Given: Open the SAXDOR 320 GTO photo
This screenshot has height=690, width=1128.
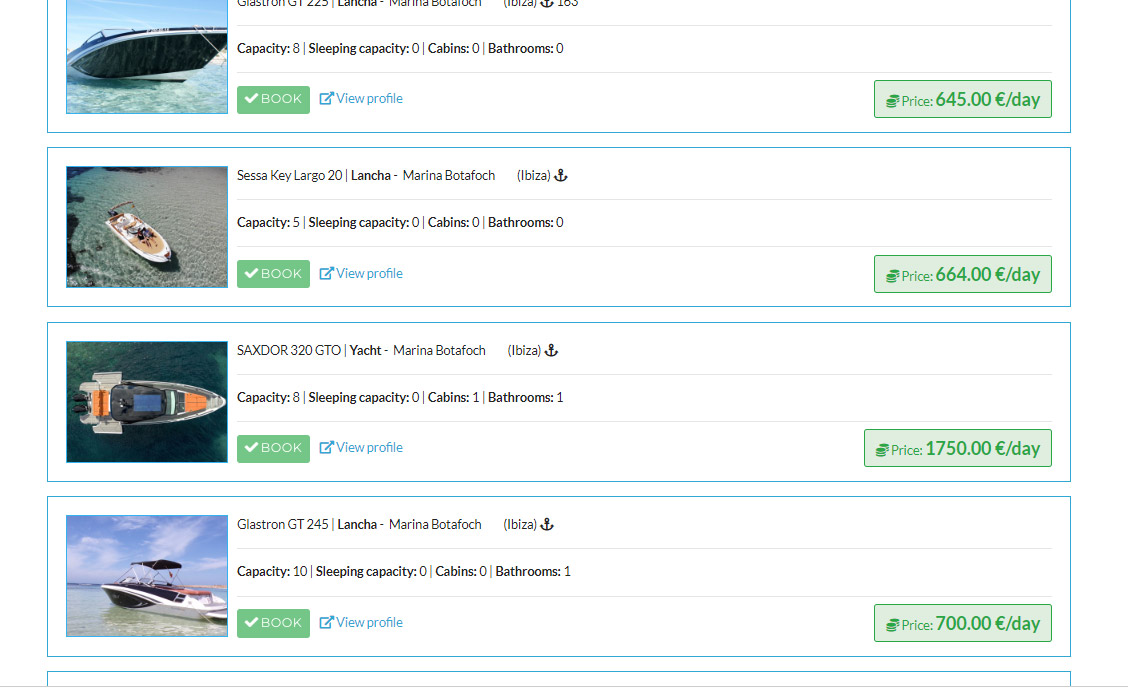Looking at the screenshot, I should tap(147, 401).
